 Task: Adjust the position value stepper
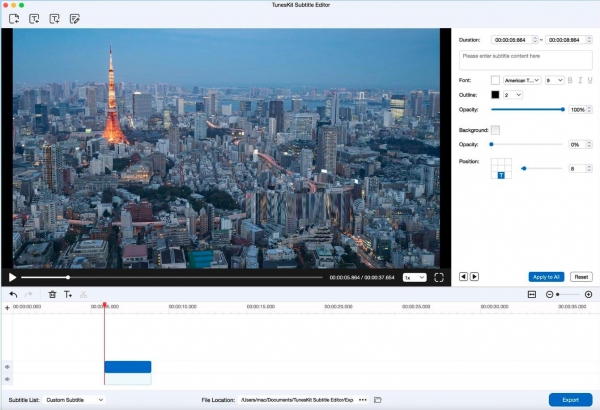coord(589,168)
